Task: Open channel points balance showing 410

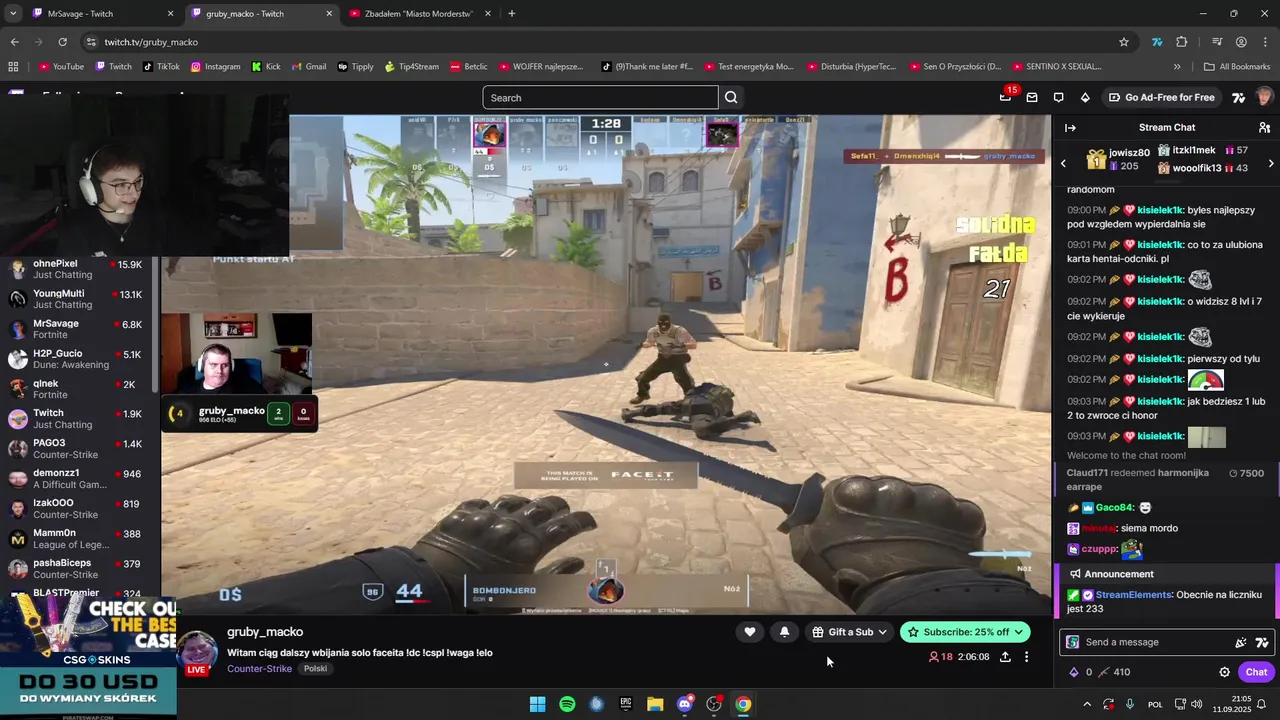Action: 1114,672
